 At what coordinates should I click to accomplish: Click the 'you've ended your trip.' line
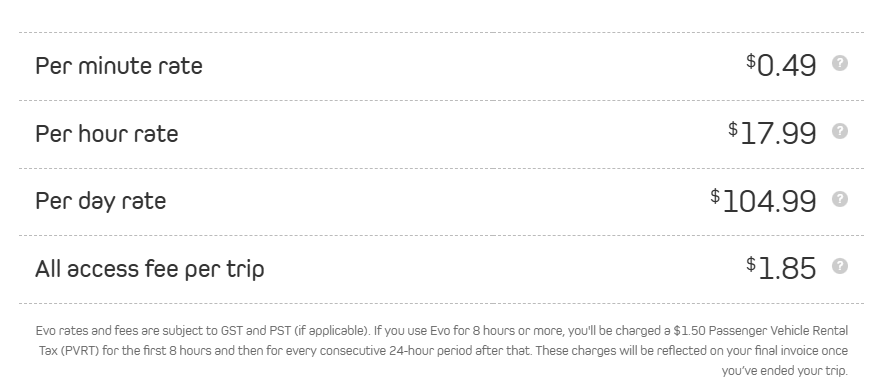[x=785, y=371]
